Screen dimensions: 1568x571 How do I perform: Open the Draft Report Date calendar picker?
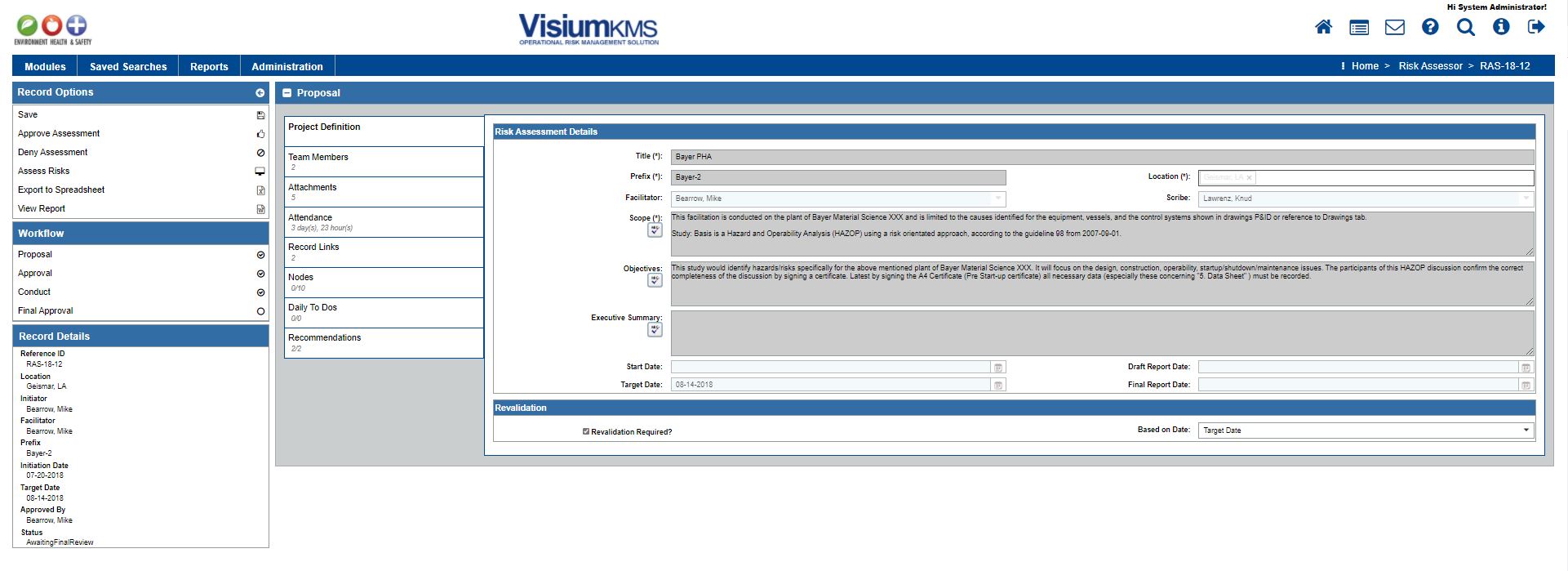(x=1526, y=368)
